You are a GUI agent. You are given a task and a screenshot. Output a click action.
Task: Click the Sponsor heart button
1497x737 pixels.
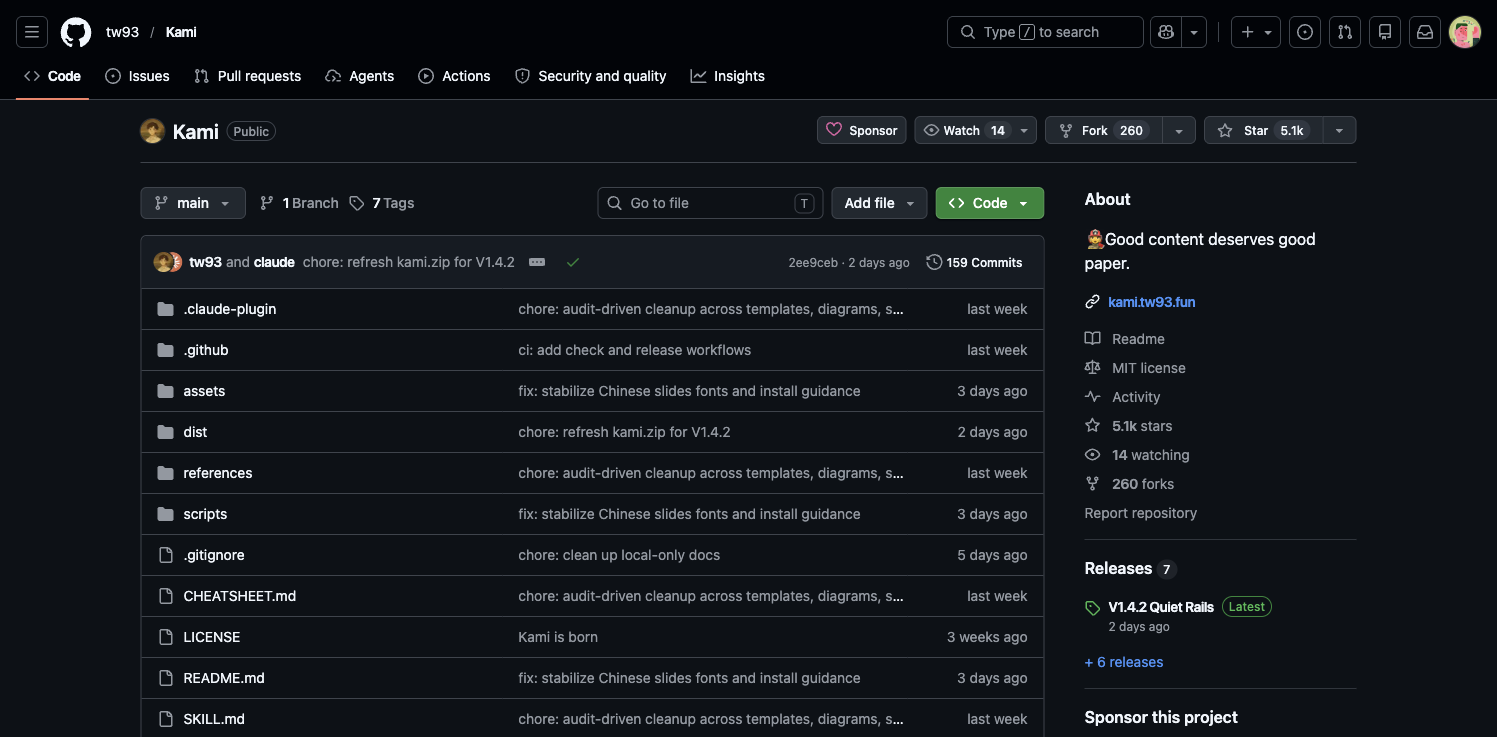point(862,131)
